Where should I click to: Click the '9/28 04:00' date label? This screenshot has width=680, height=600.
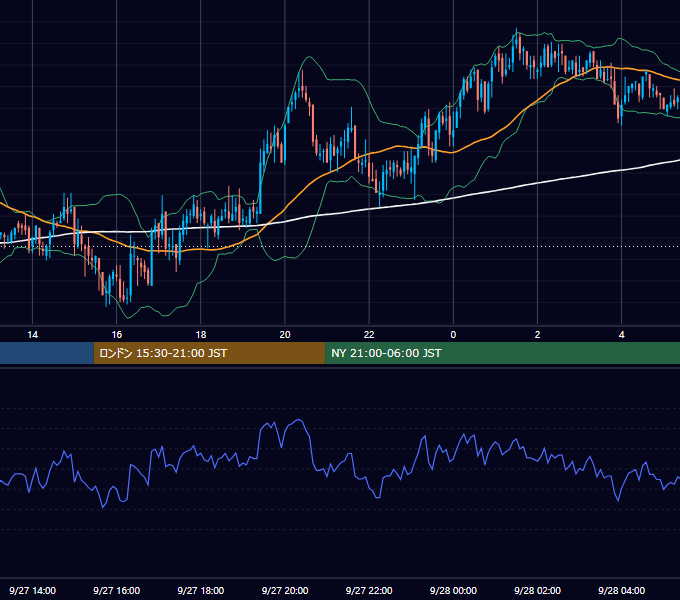tap(621, 590)
